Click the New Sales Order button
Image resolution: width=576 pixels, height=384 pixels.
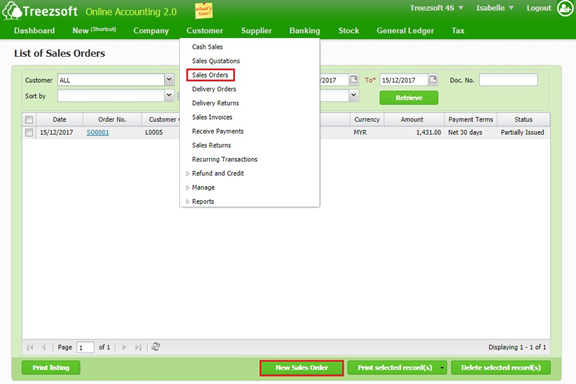click(302, 368)
